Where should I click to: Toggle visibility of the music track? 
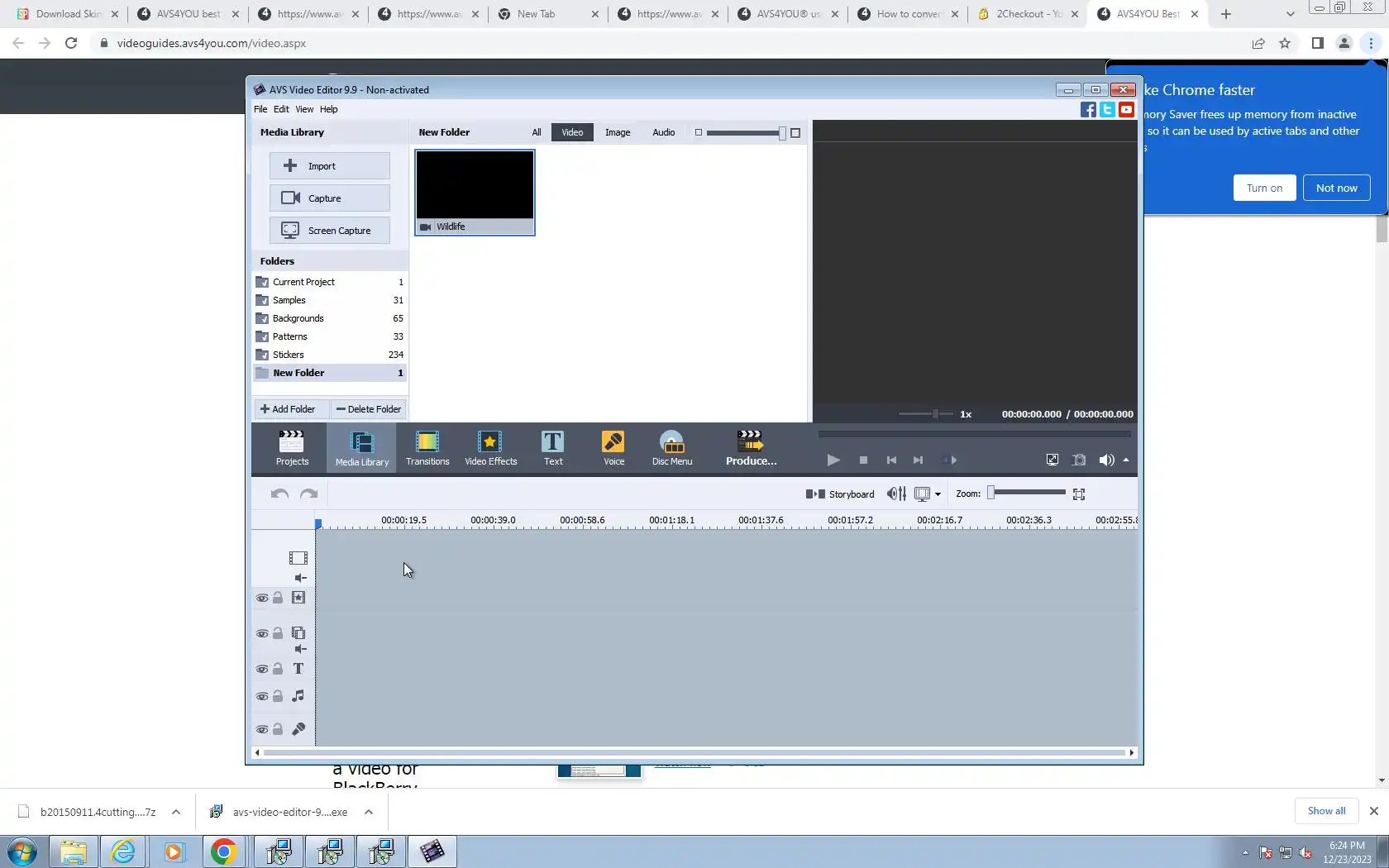coord(262,696)
